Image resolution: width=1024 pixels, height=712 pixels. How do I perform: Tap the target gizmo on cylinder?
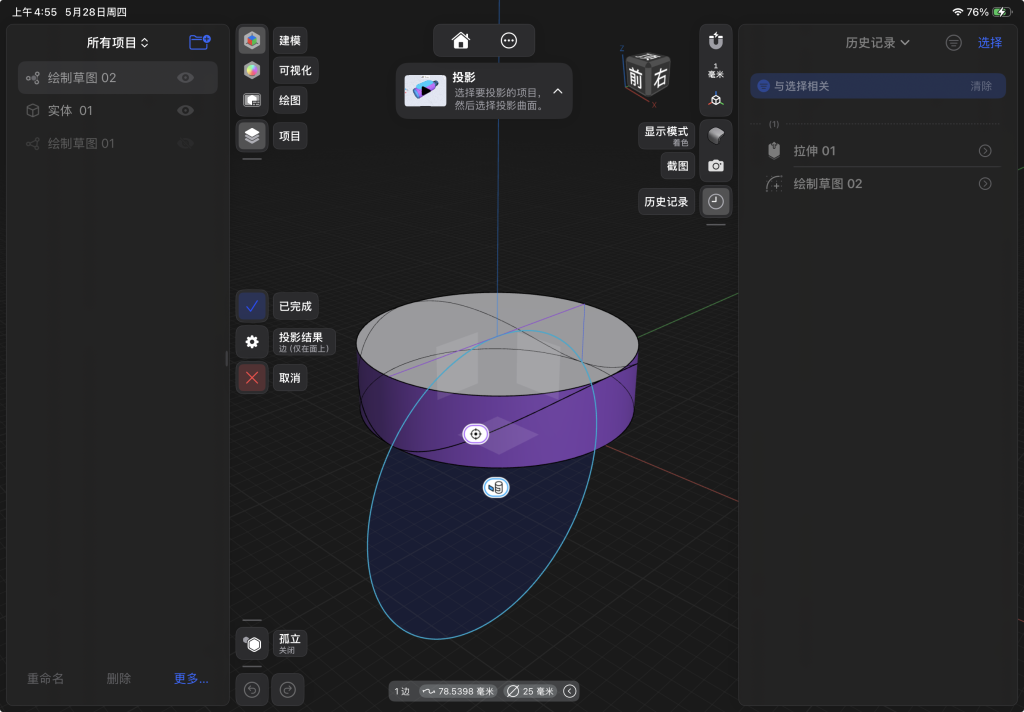475,434
